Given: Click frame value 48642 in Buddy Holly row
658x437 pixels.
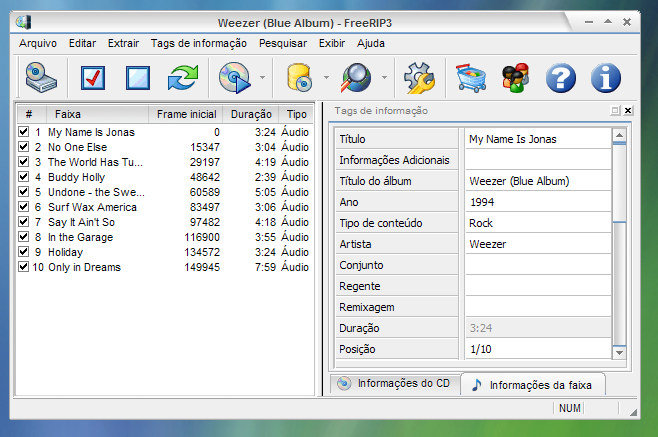Looking at the screenshot, I should click(205, 177).
